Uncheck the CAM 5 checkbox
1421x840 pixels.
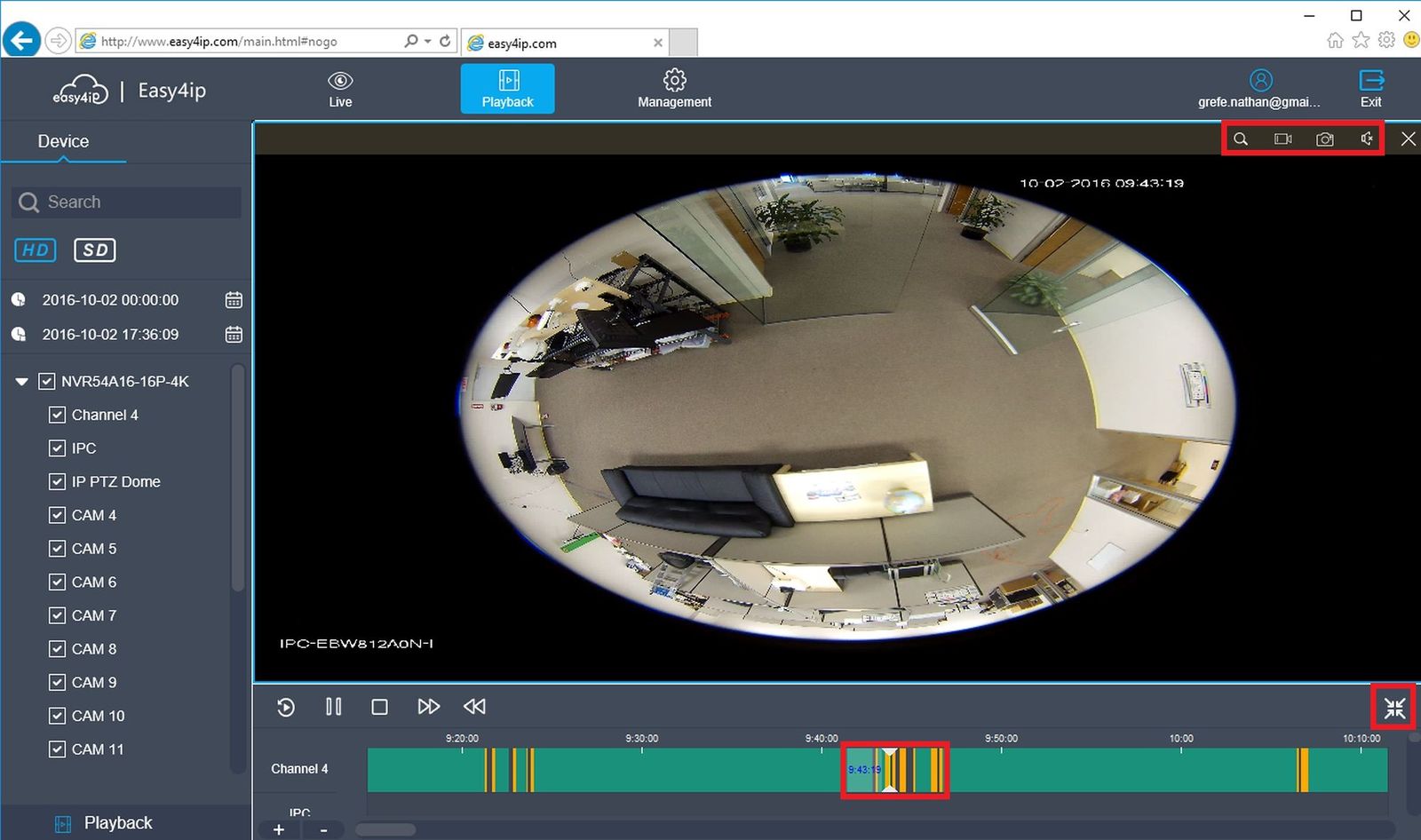click(57, 549)
